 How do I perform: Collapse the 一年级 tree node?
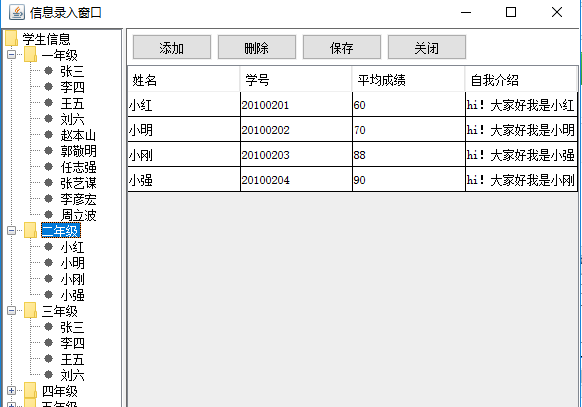pyautogui.click(x=12, y=55)
